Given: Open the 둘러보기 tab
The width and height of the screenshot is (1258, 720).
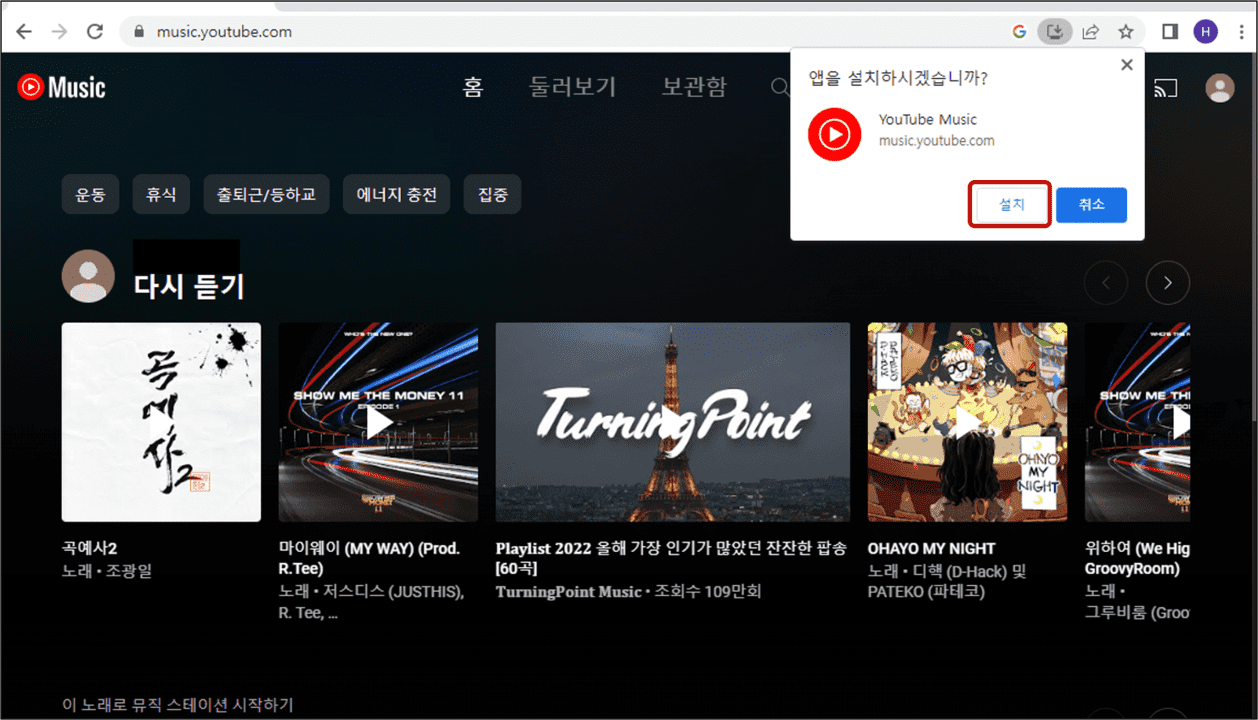Looking at the screenshot, I should coord(573,87).
